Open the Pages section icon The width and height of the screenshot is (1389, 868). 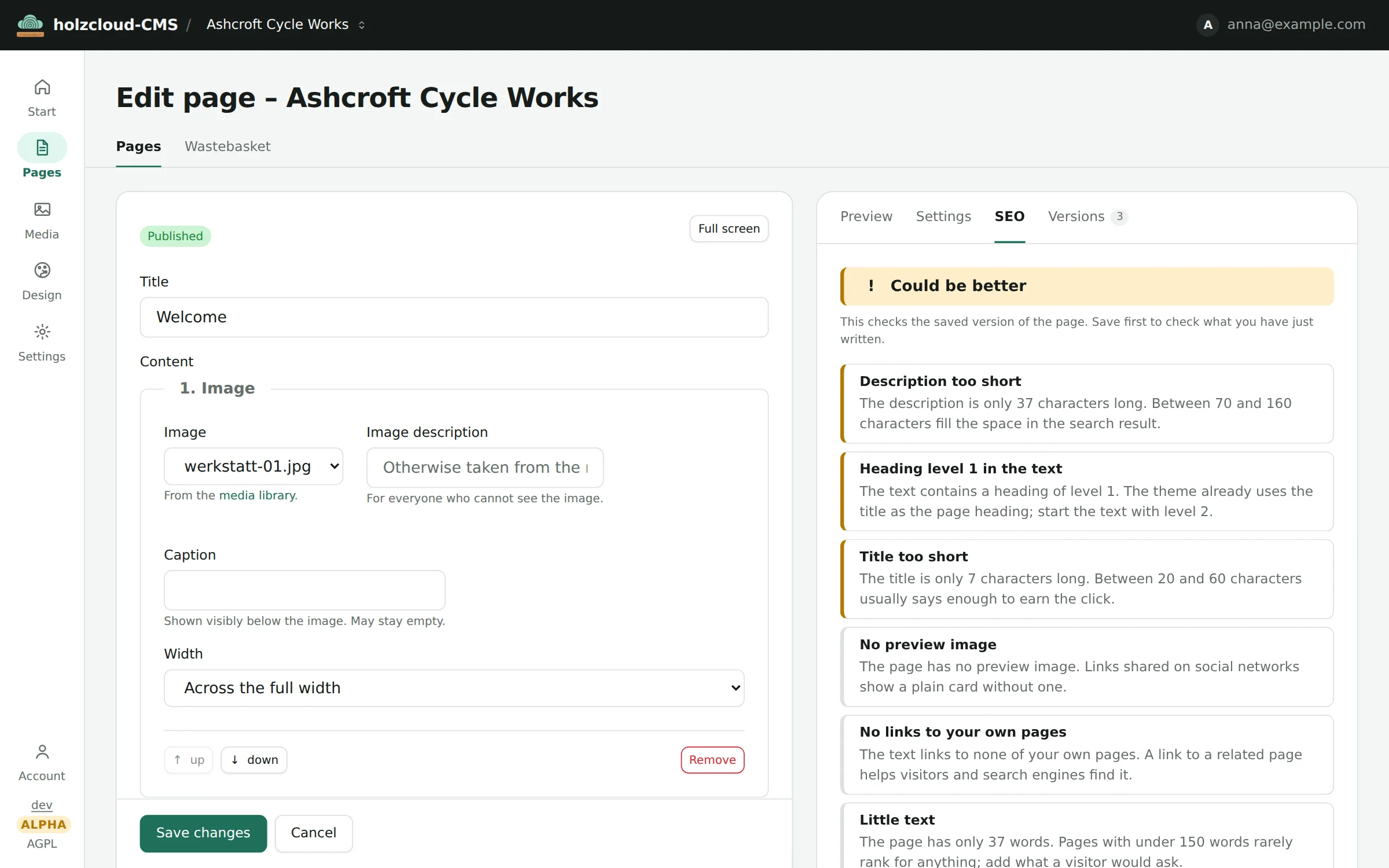point(42,148)
